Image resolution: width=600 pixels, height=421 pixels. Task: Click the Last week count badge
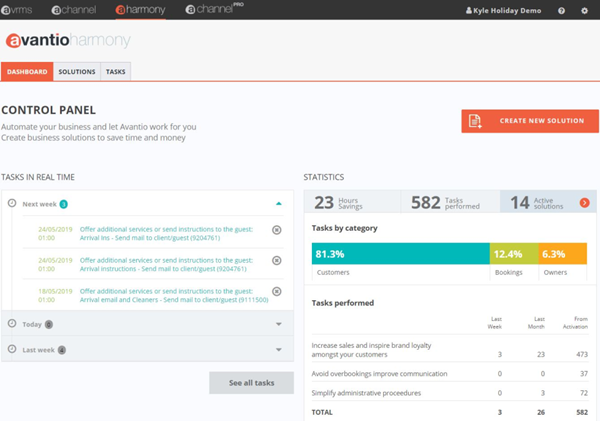point(62,350)
